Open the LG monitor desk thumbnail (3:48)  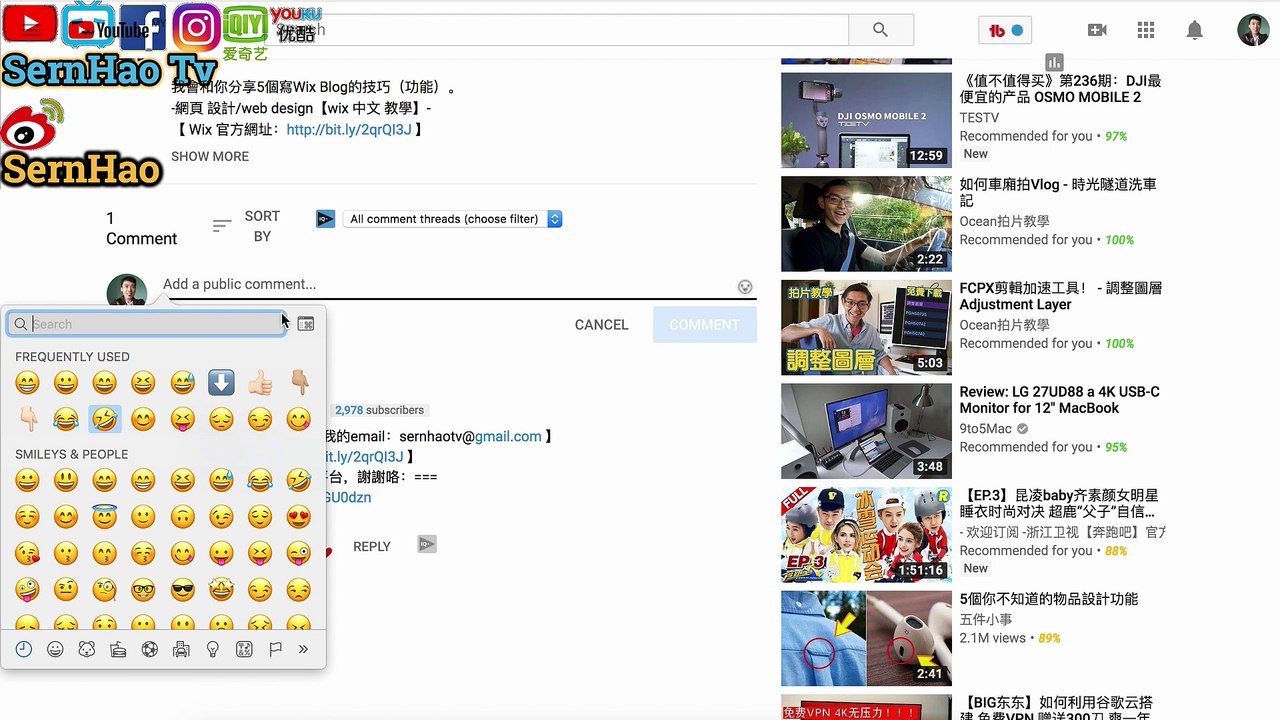[x=866, y=431]
